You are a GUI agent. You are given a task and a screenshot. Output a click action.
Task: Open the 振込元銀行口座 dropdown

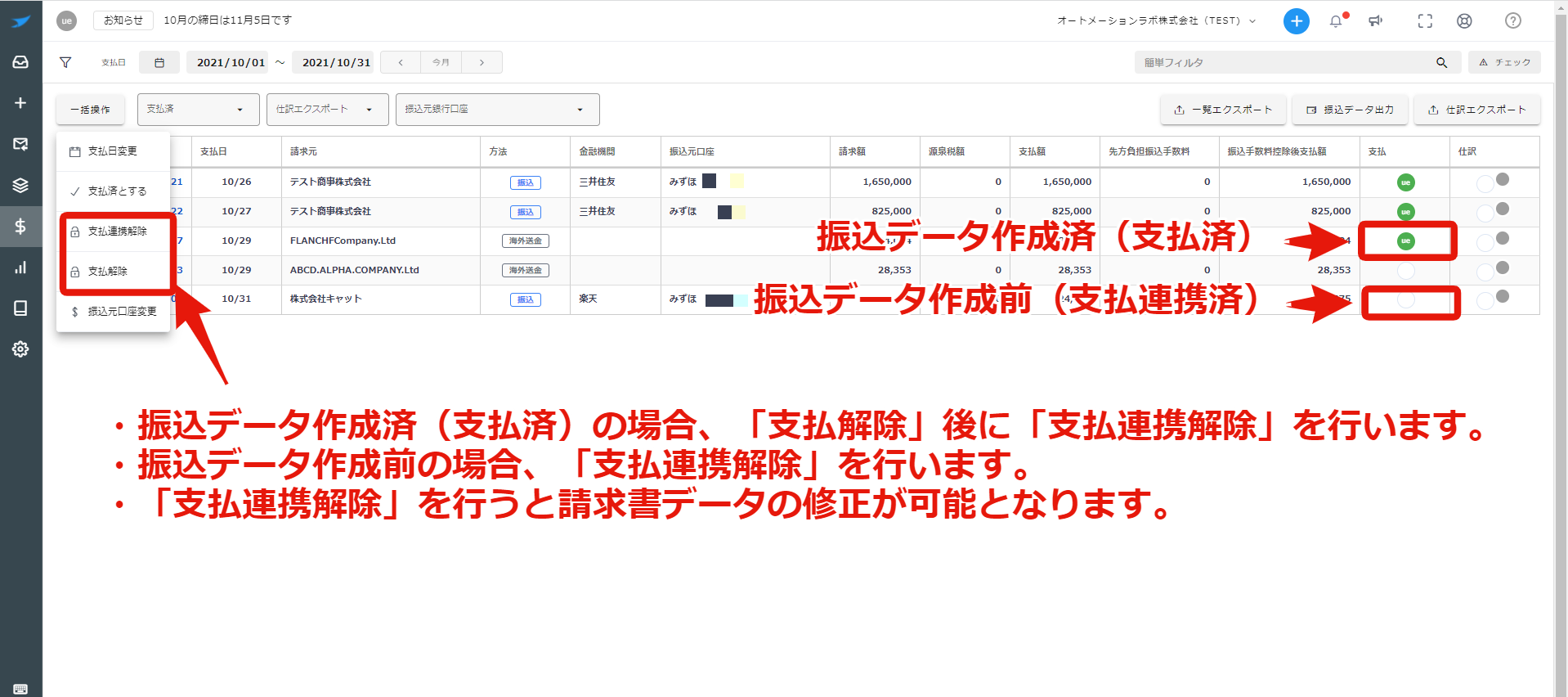click(x=497, y=110)
